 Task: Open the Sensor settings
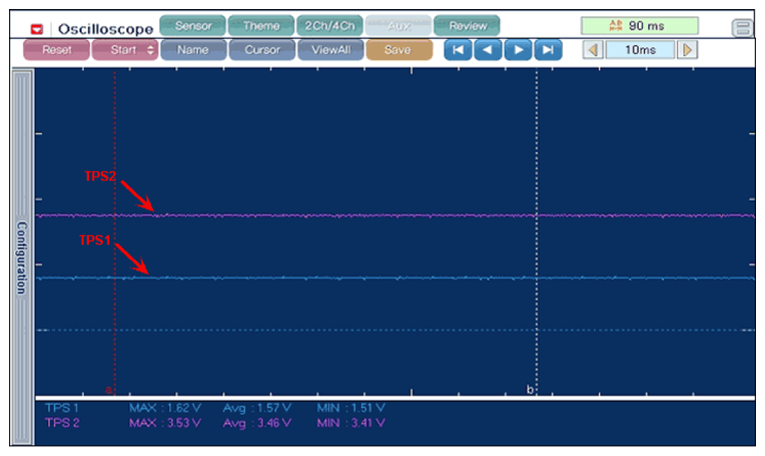(193, 26)
